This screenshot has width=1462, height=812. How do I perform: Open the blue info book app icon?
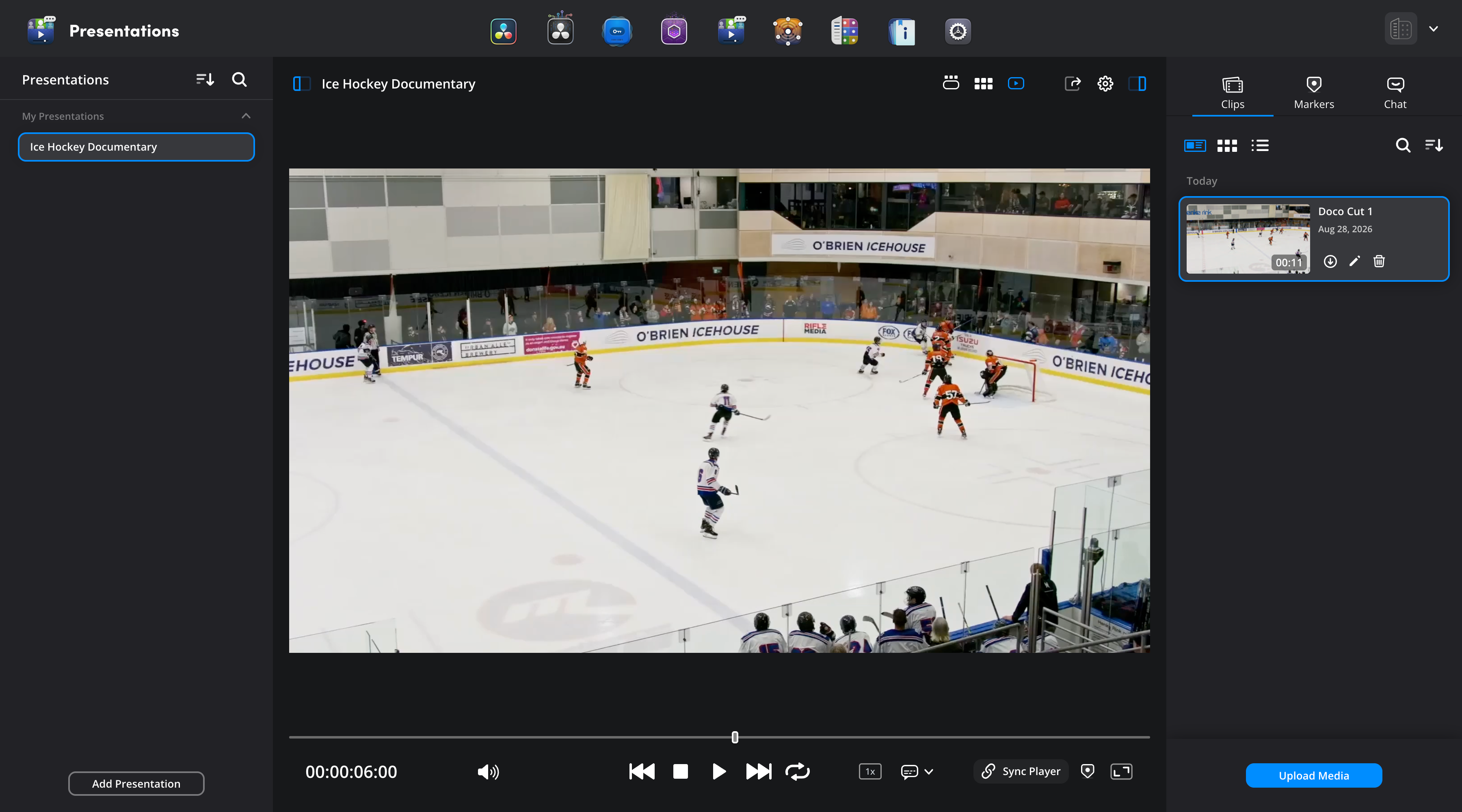901,31
